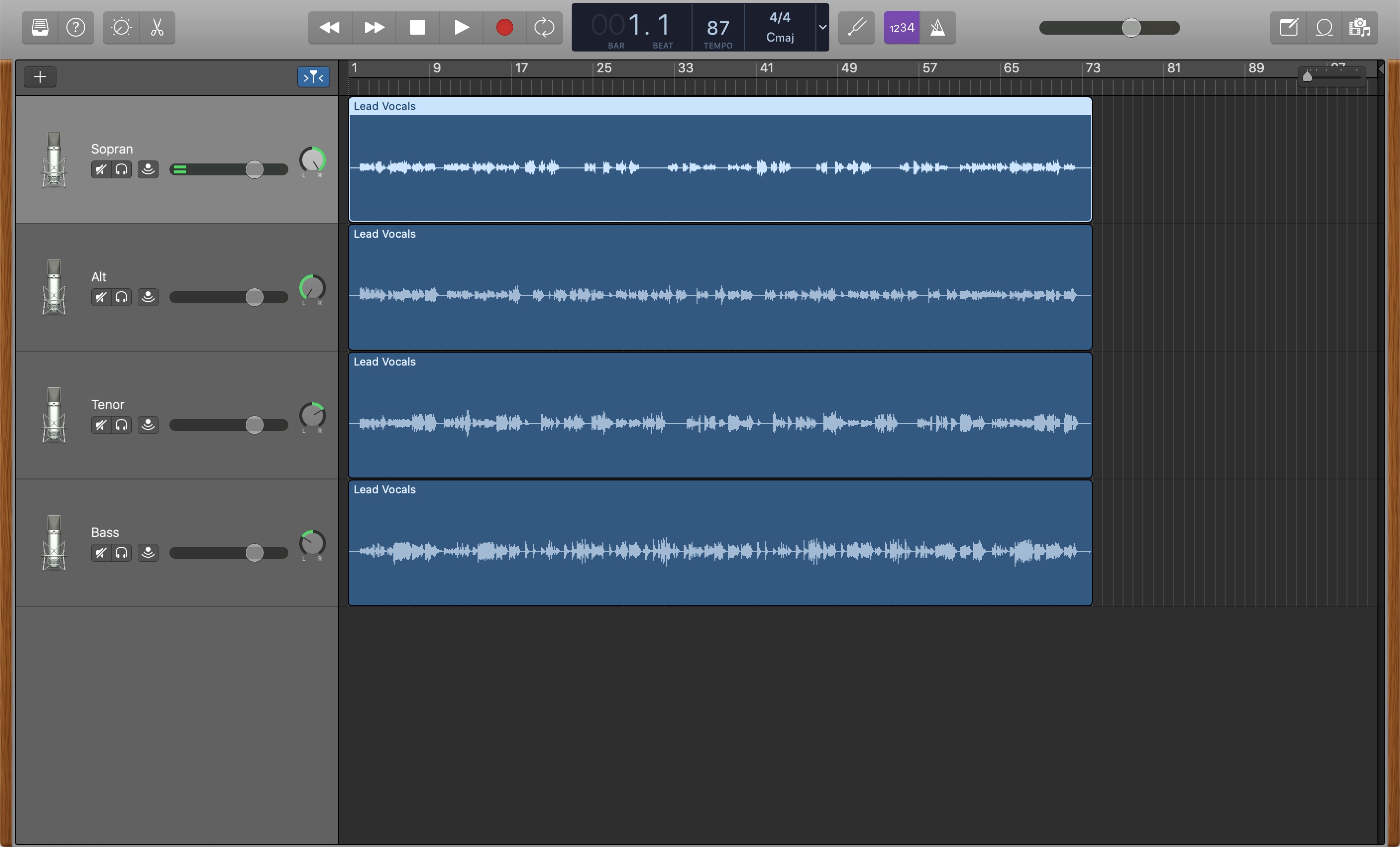
Task: Click the Quick Help question mark button
Action: pos(76,27)
